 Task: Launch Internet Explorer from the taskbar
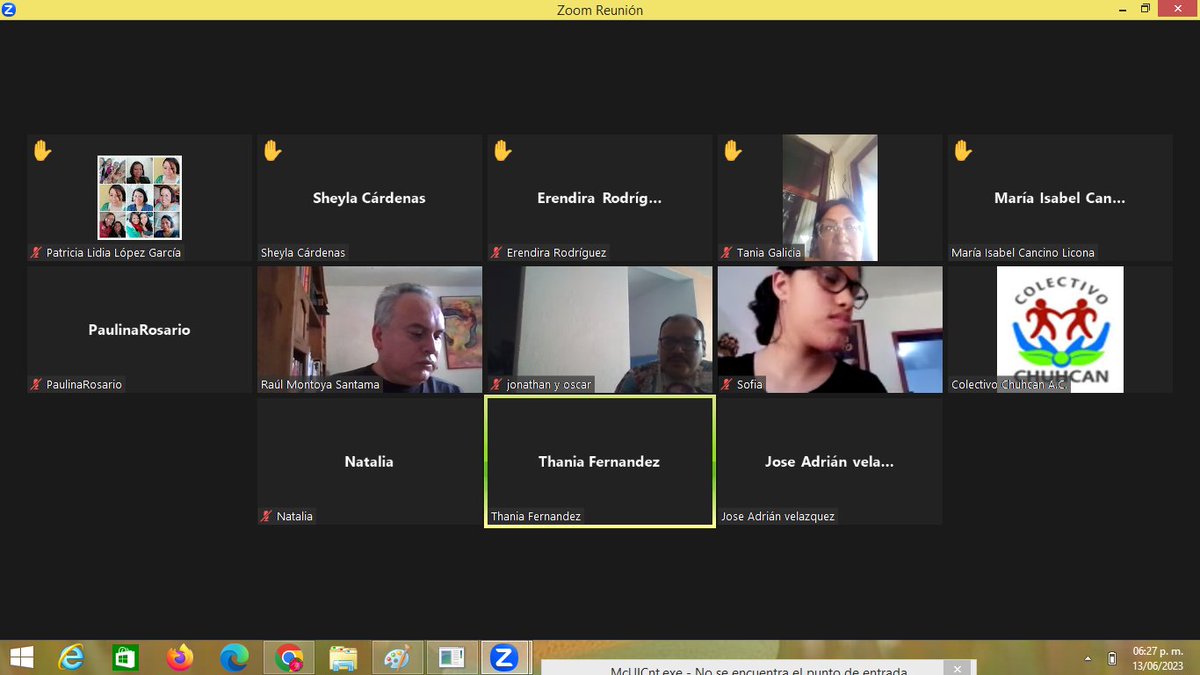point(72,657)
